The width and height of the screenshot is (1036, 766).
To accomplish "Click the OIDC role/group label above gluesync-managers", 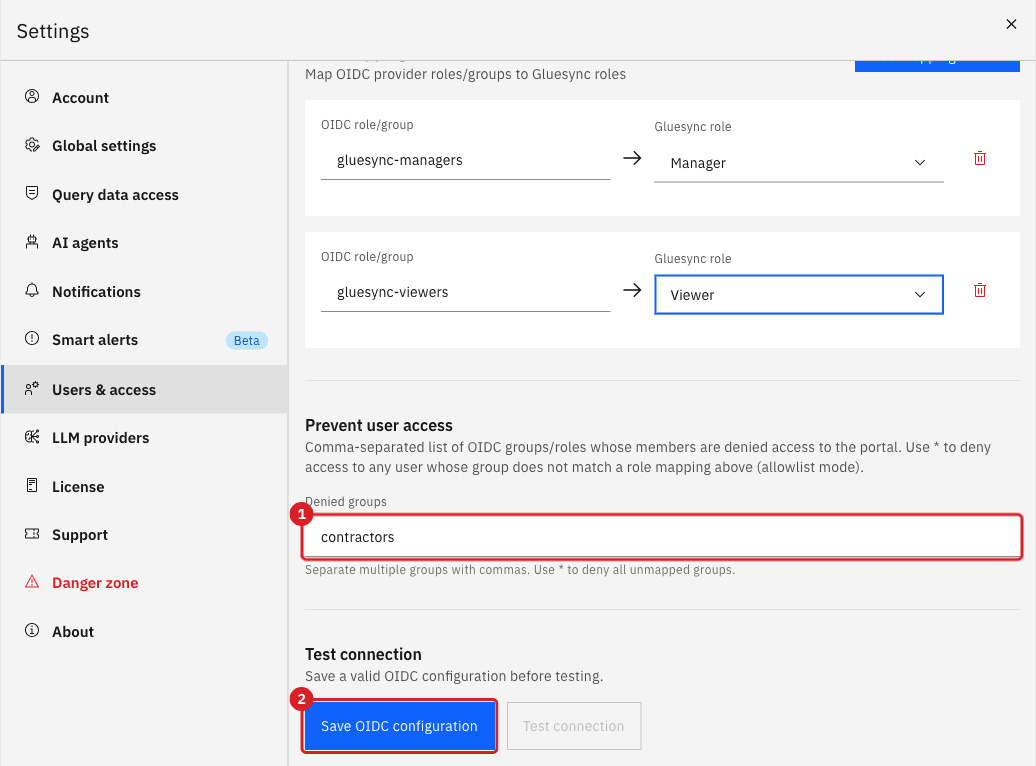I will click(x=367, y=124).
